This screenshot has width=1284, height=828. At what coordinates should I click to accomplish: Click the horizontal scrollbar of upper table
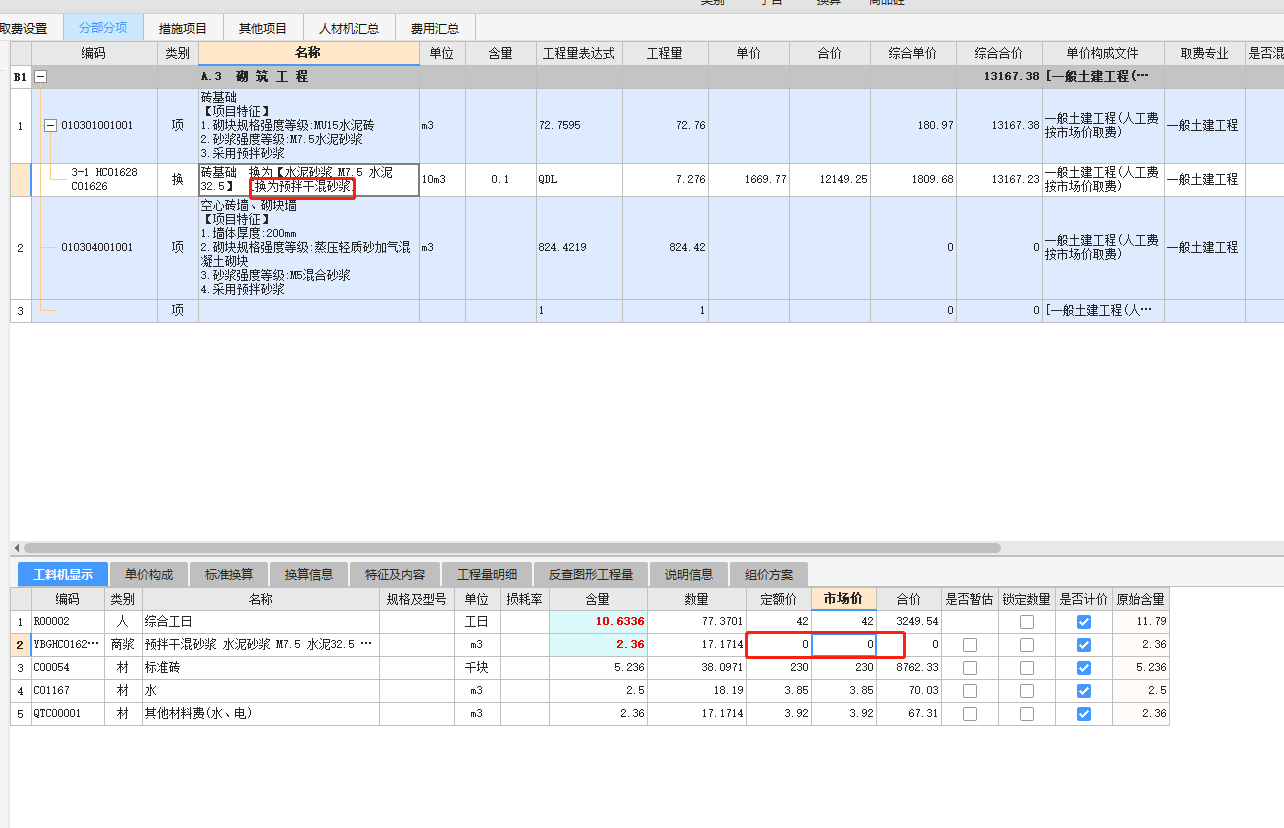510,548
